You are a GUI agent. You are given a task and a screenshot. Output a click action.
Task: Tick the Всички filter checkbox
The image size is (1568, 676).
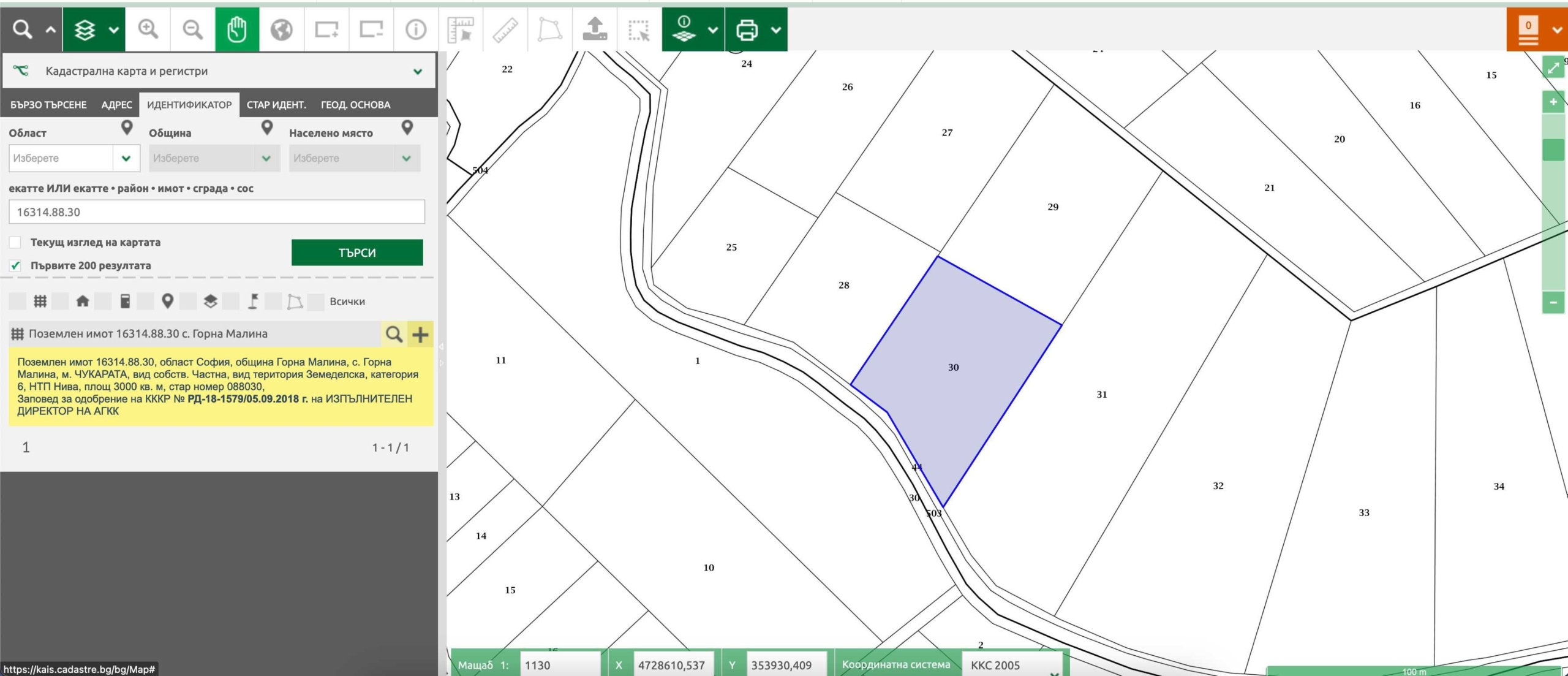[x=315, y=302]
